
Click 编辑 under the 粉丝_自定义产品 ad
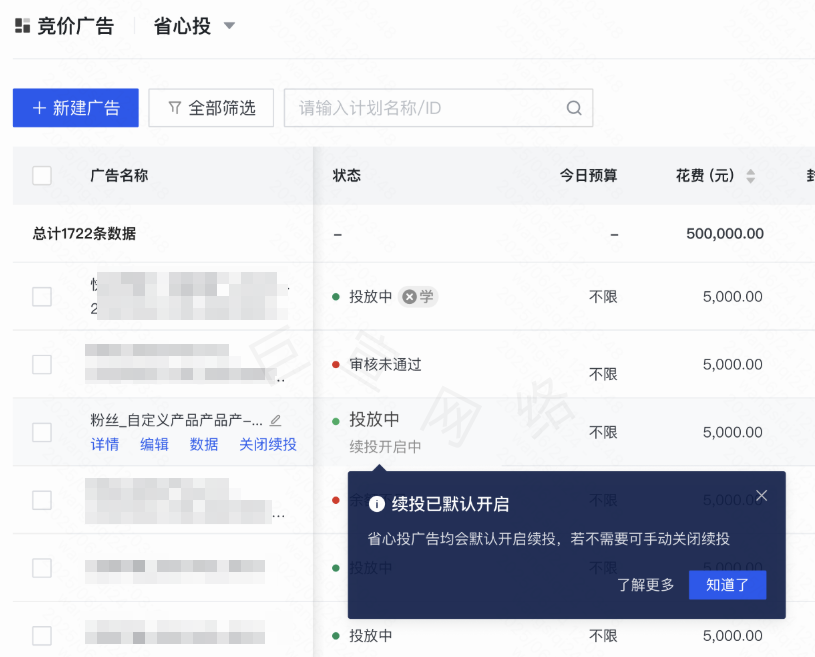point(154,444)
